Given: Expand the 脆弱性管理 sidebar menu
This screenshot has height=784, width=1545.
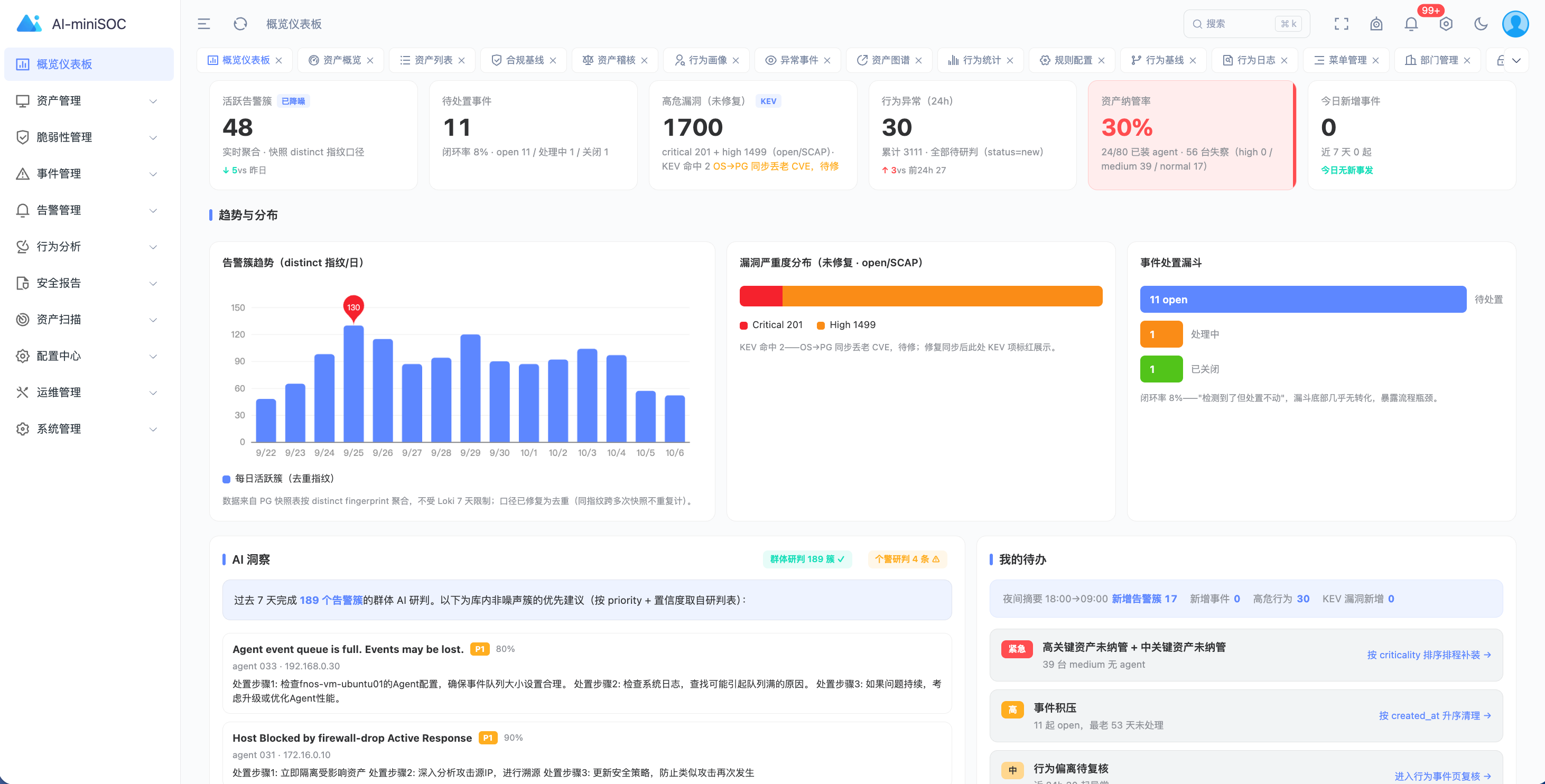Looking at the screenshot, I should (x=89, y=137).
